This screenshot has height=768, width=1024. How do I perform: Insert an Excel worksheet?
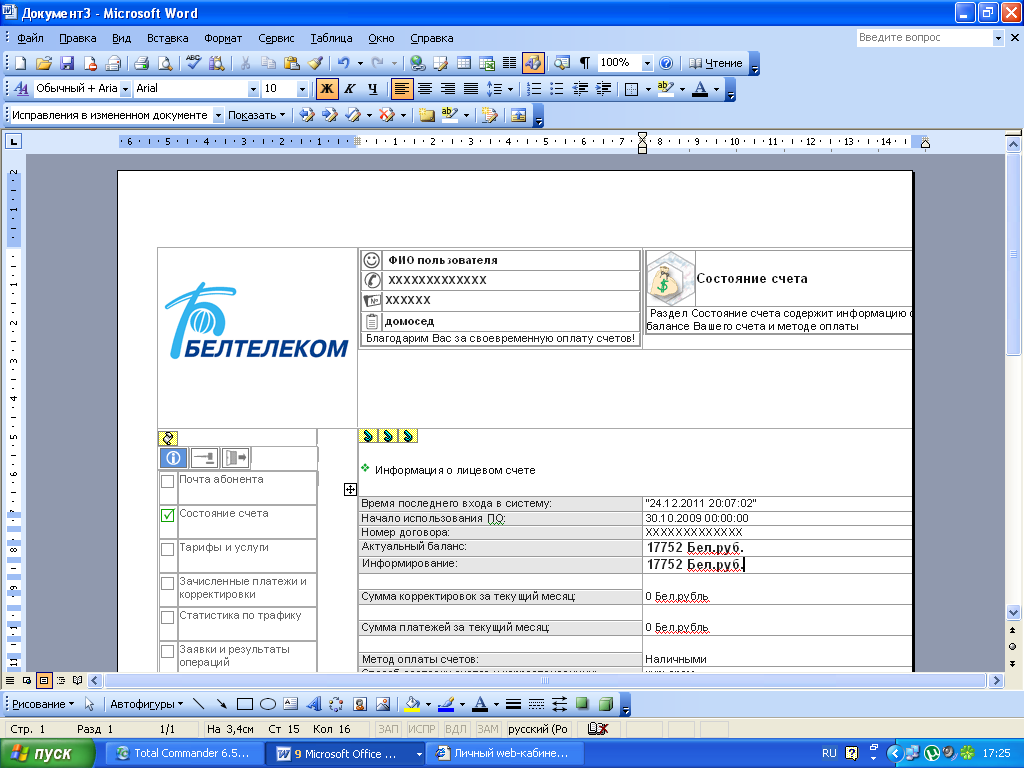[x=487, y=63]
